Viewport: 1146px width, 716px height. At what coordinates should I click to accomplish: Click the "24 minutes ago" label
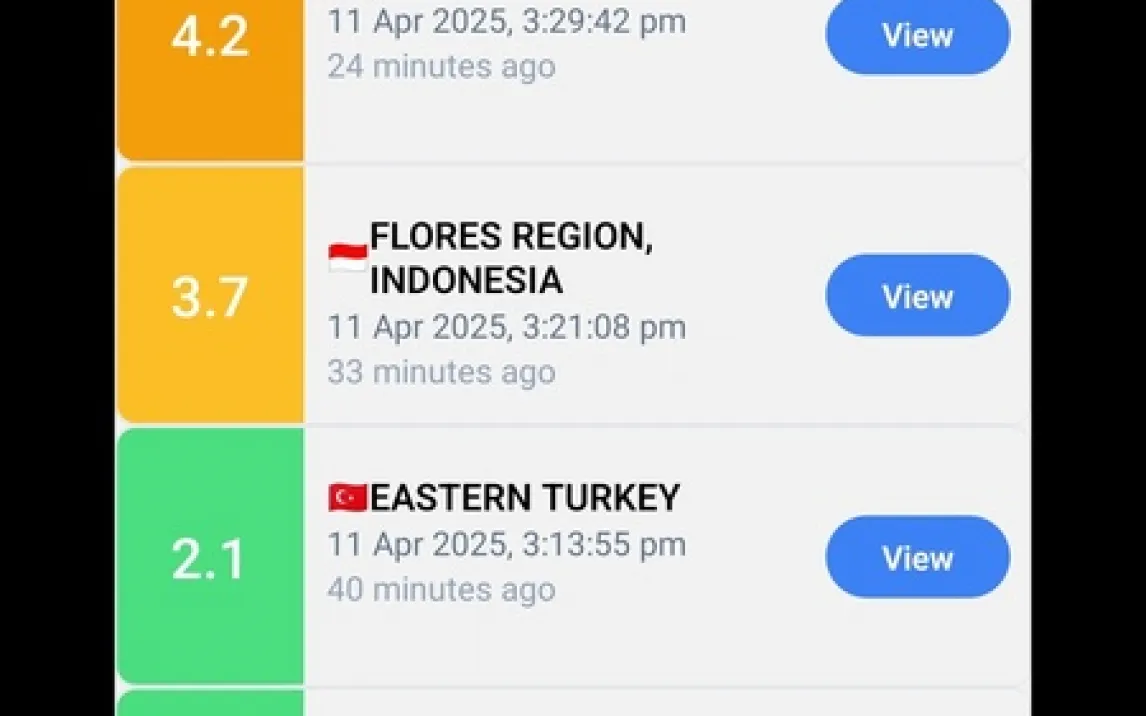[441, 66]
